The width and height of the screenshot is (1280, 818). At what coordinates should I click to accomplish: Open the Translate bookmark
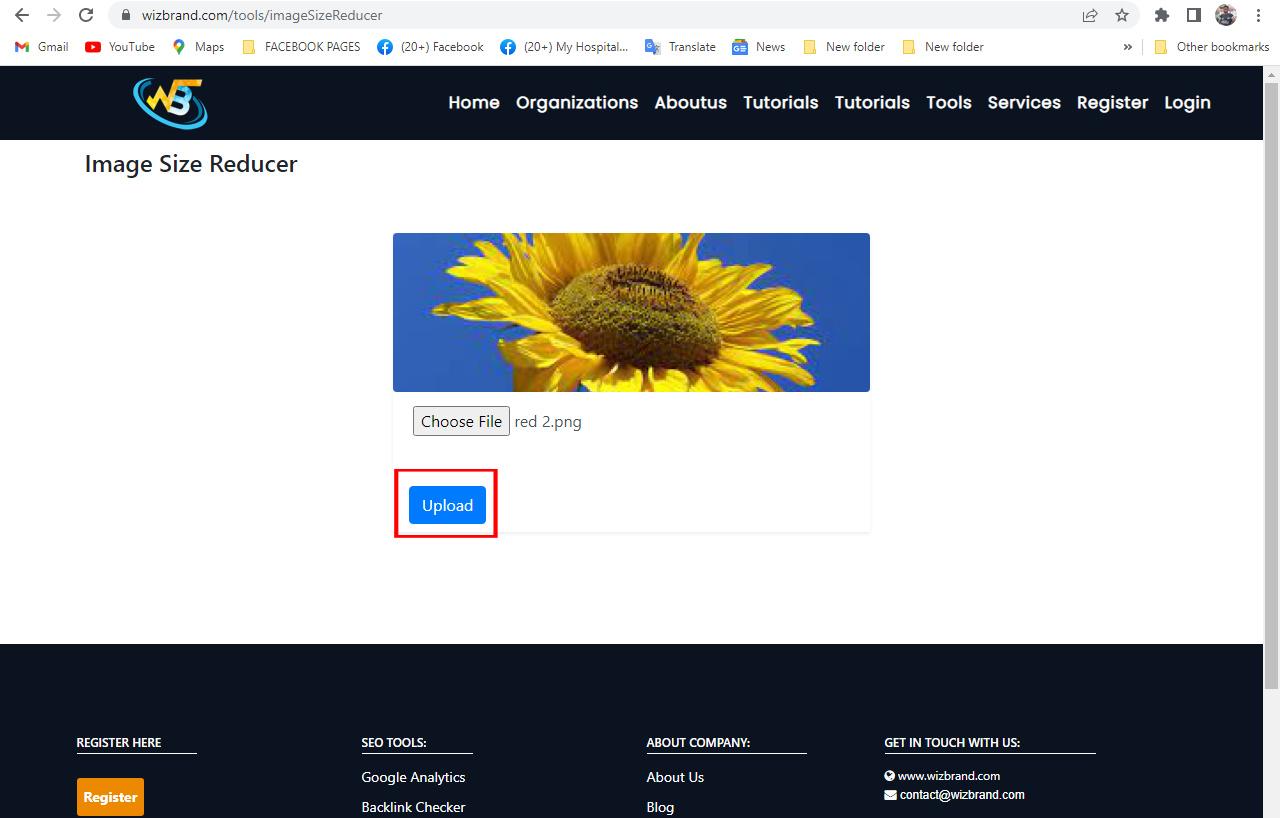point(680,46)
